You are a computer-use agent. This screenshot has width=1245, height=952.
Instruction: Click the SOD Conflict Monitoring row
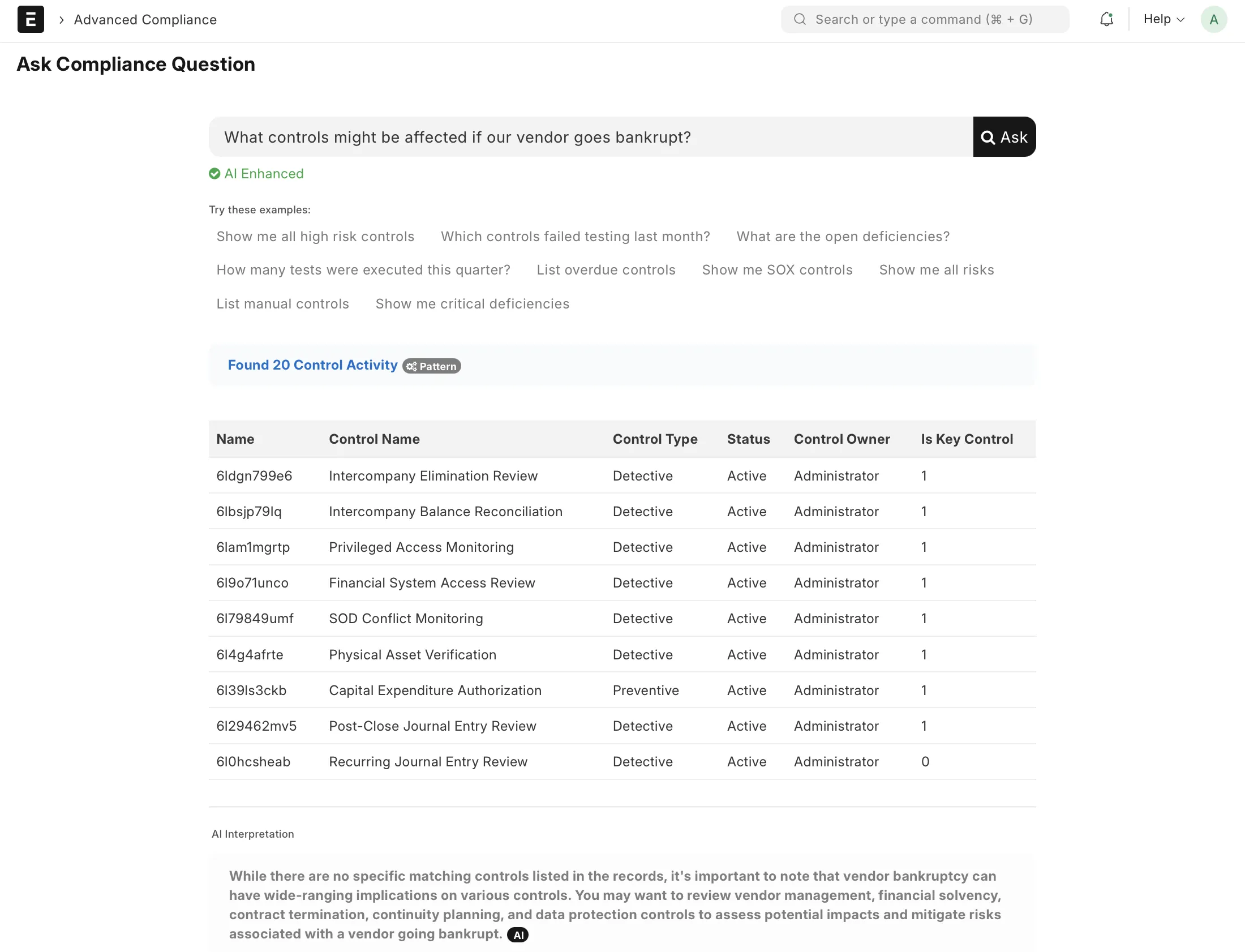tap(406, 618)
